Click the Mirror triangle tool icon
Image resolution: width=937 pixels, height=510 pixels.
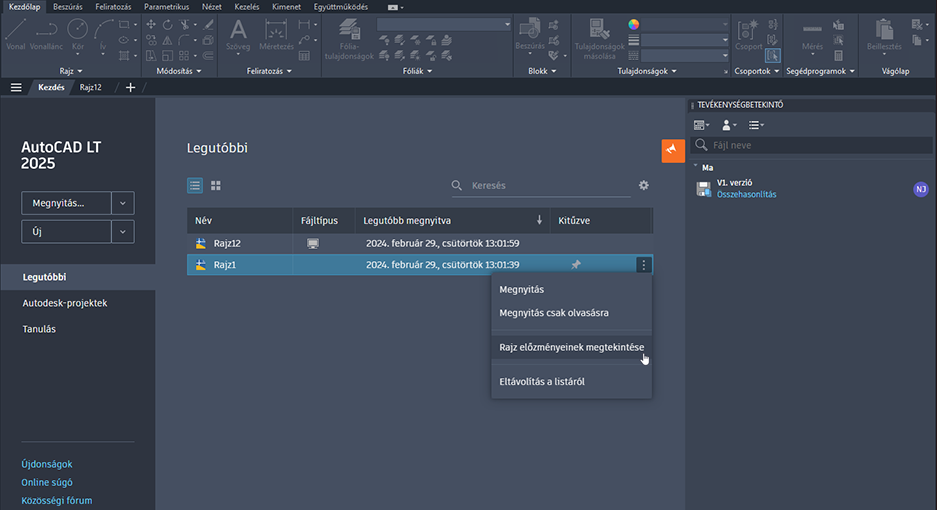(x=168, y=40)
